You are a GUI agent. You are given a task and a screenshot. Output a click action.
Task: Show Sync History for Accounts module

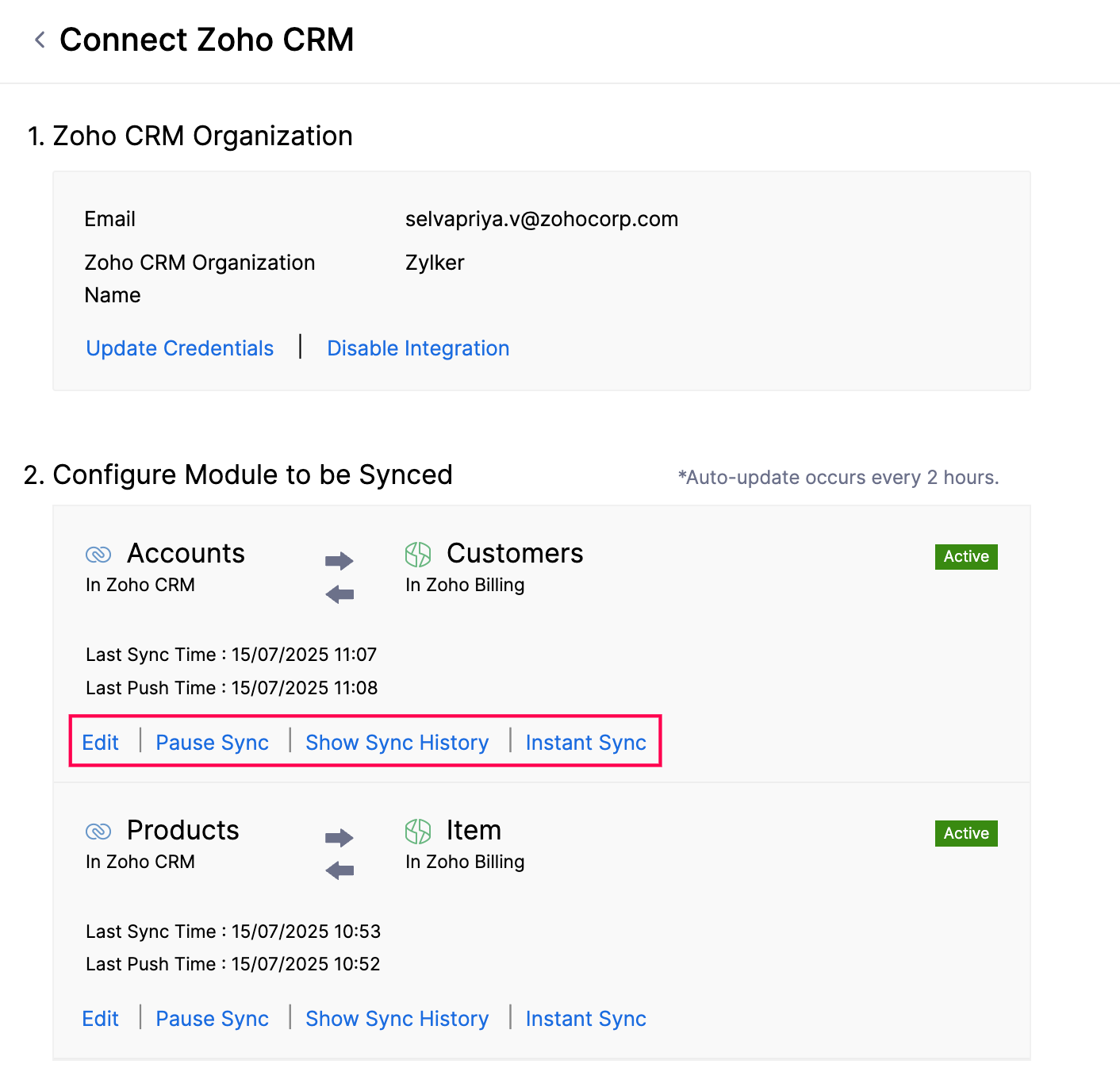click(397, 743)
